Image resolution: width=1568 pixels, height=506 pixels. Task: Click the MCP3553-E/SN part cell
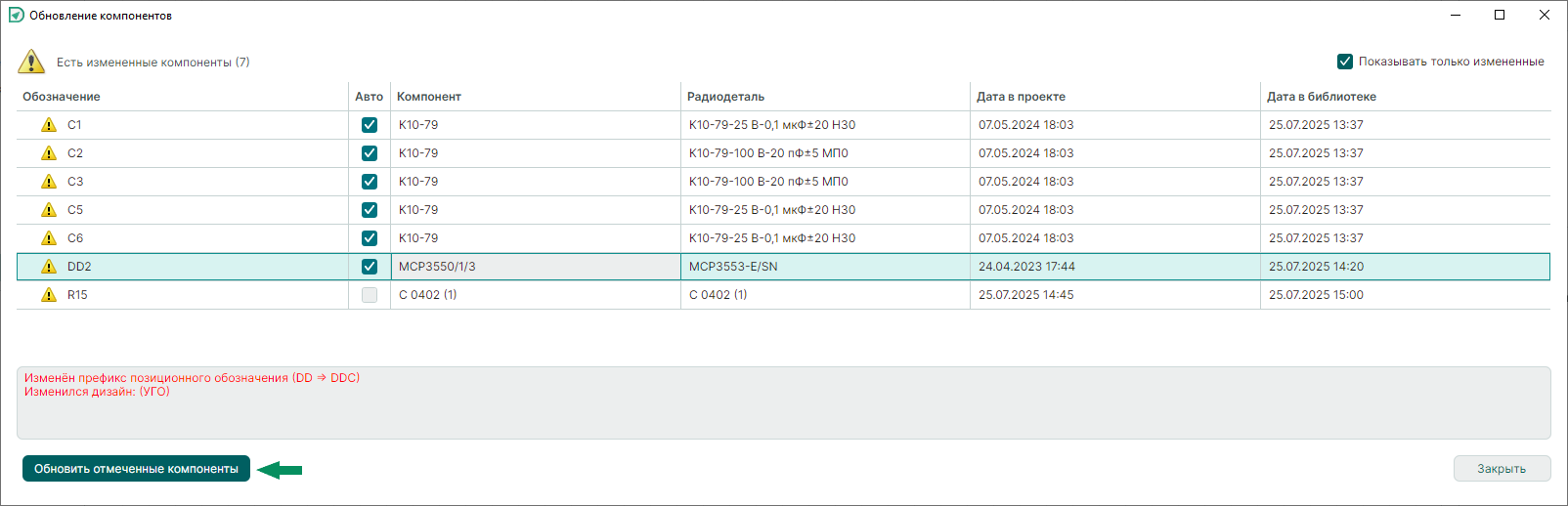tap(825, 267)
